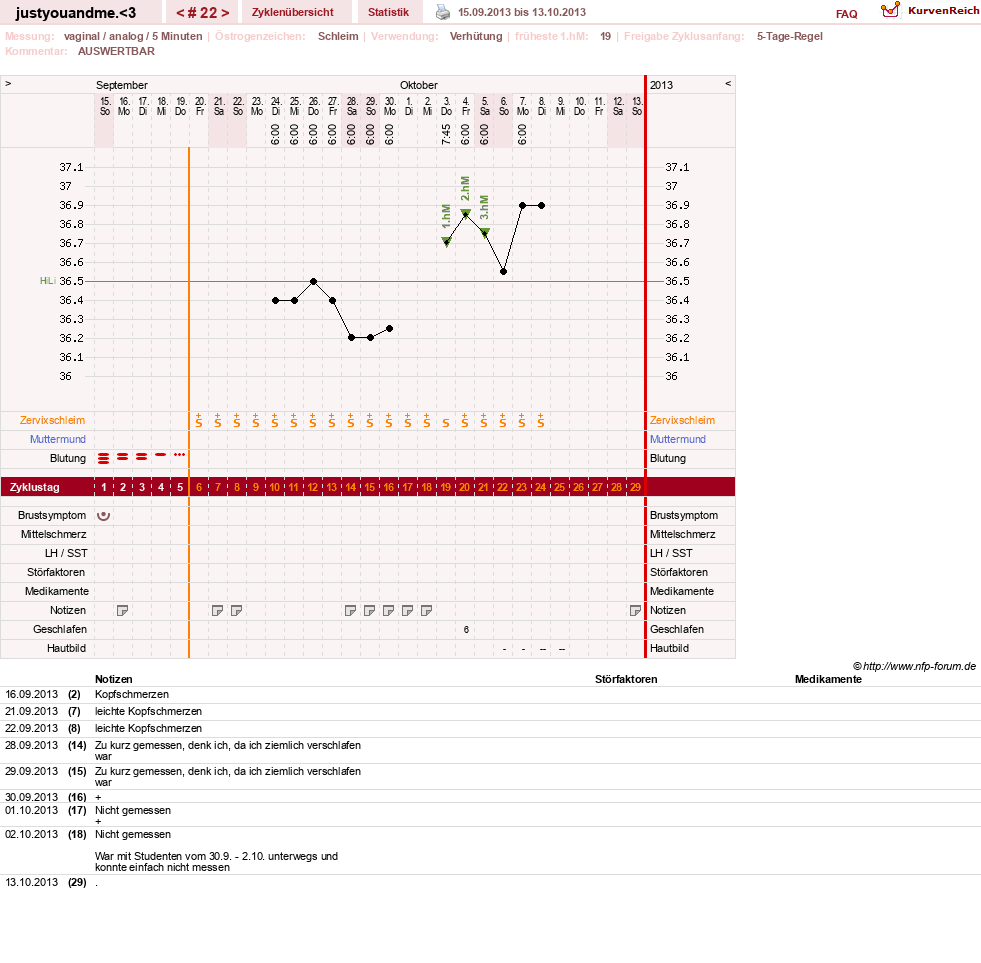Click the Brustsymptom icon on day 1

coord(104,516)
